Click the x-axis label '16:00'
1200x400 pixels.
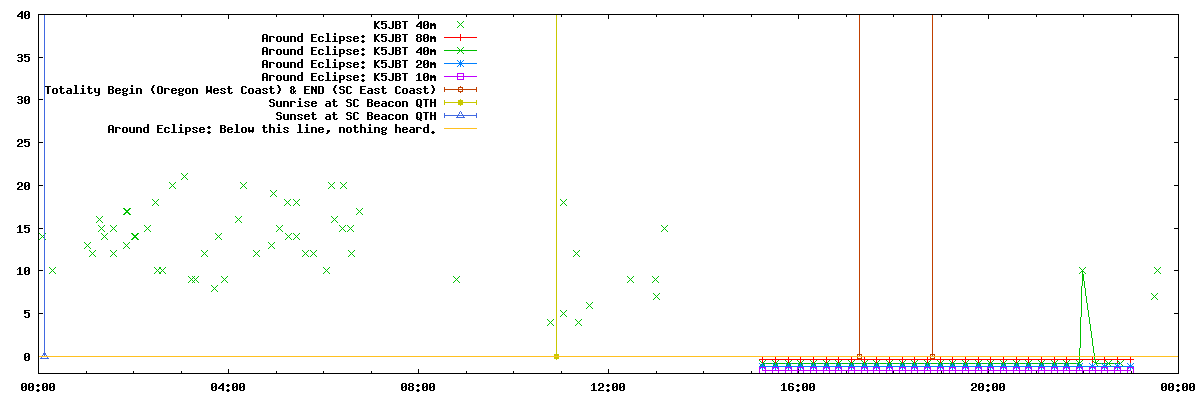pyautogui.click(x=798, y=386)
